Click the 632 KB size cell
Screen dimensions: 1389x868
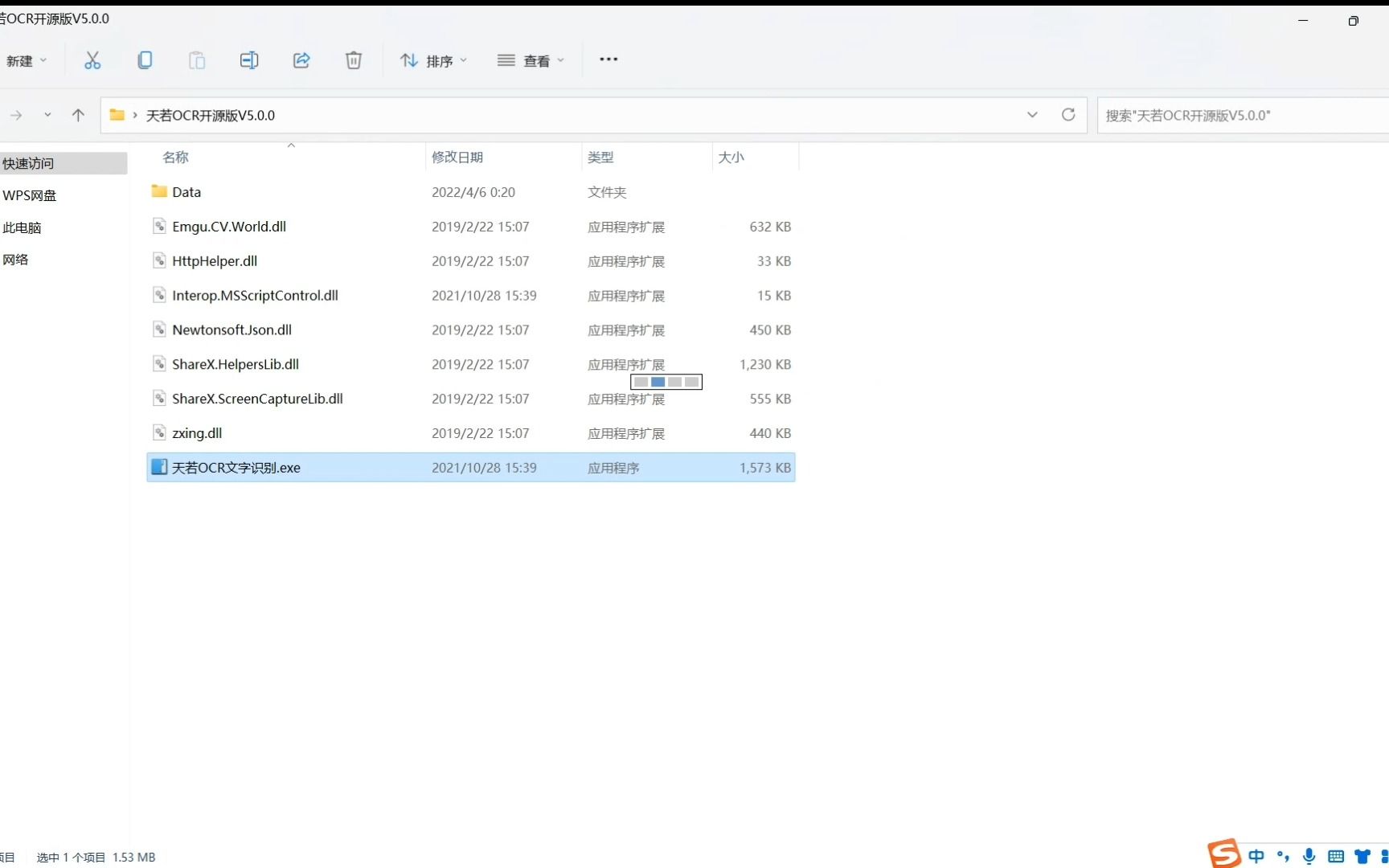click(770, 227)
